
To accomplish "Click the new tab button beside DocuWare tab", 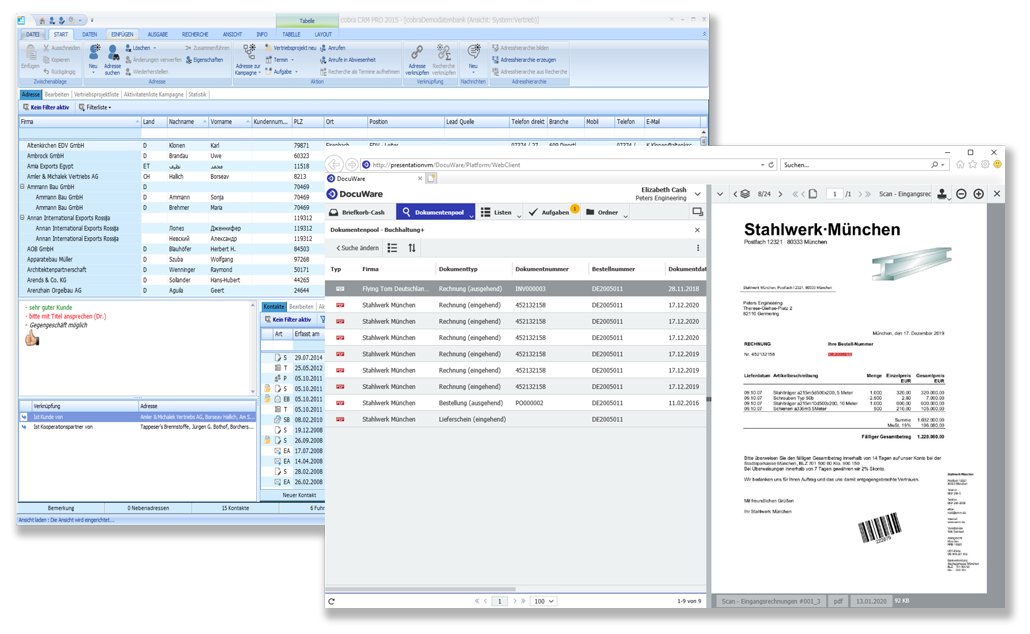I will coord(431,178).
